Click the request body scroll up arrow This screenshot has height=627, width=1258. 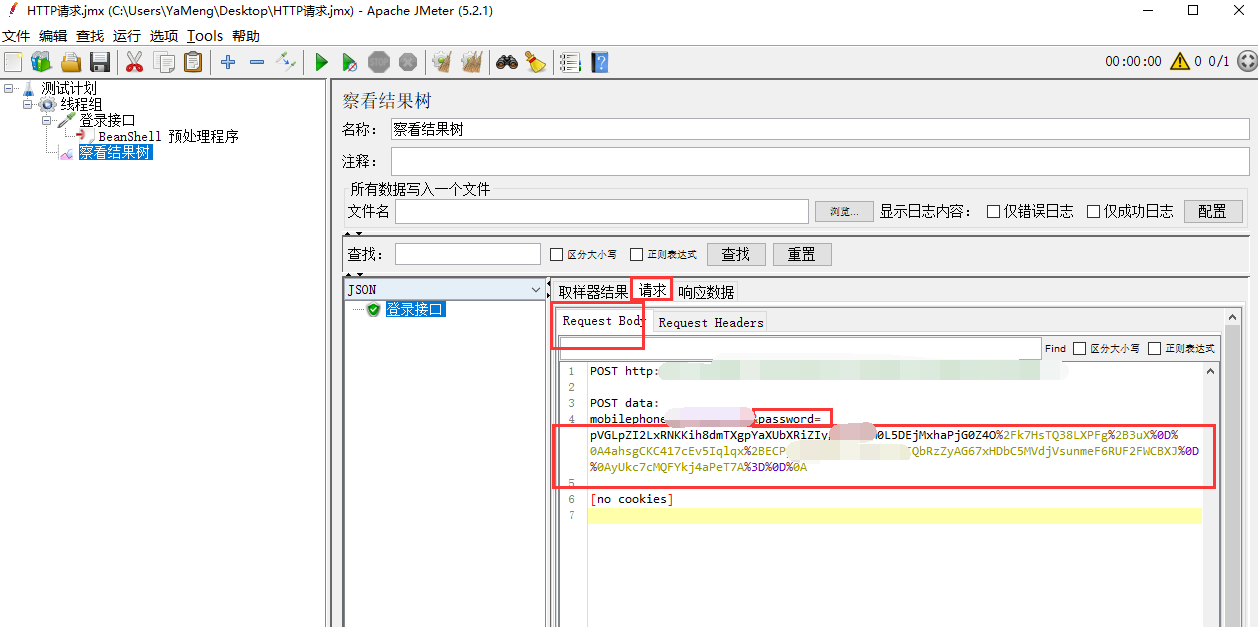click(1211, 371)
